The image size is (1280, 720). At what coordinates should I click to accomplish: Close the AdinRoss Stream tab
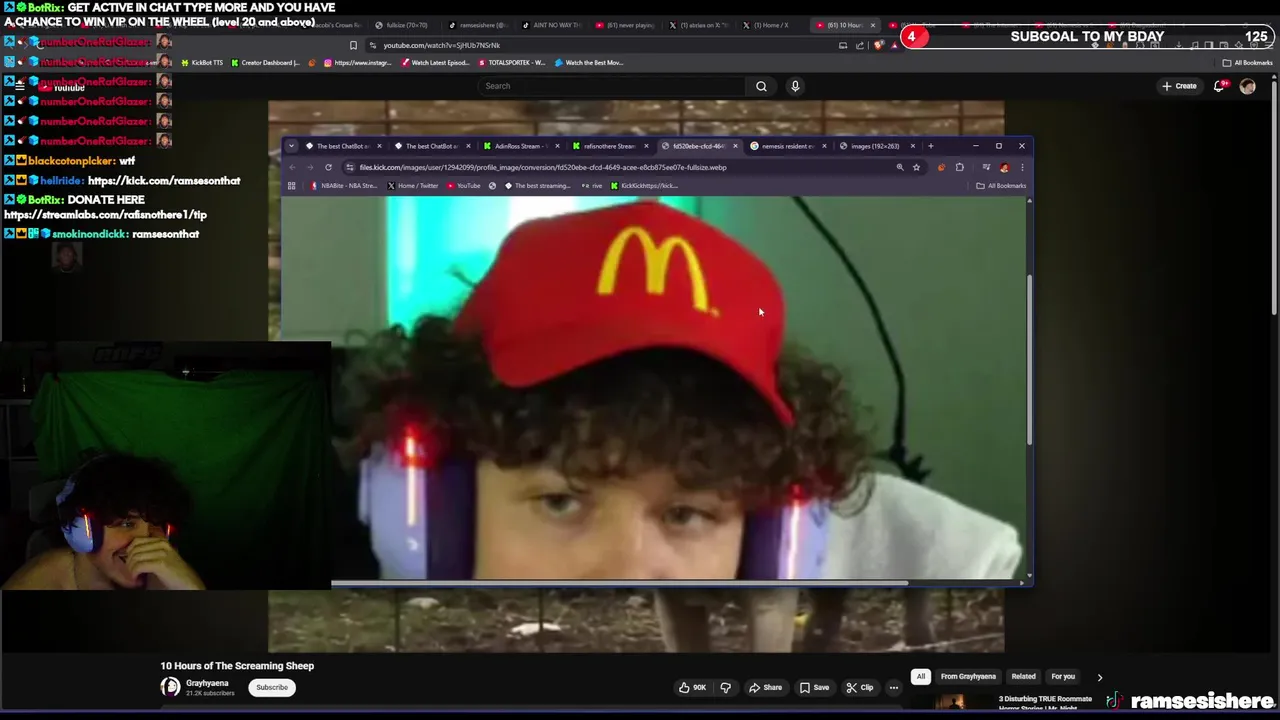[557, 146]
